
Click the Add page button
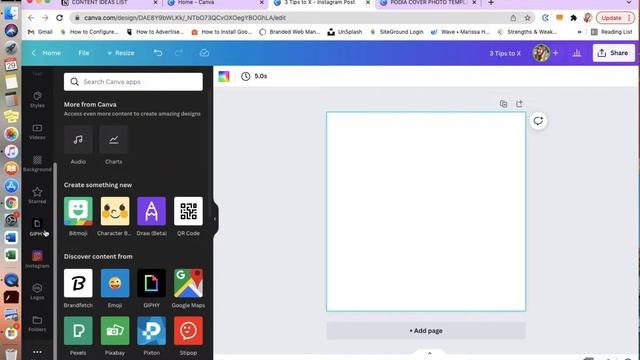[426, 331]
